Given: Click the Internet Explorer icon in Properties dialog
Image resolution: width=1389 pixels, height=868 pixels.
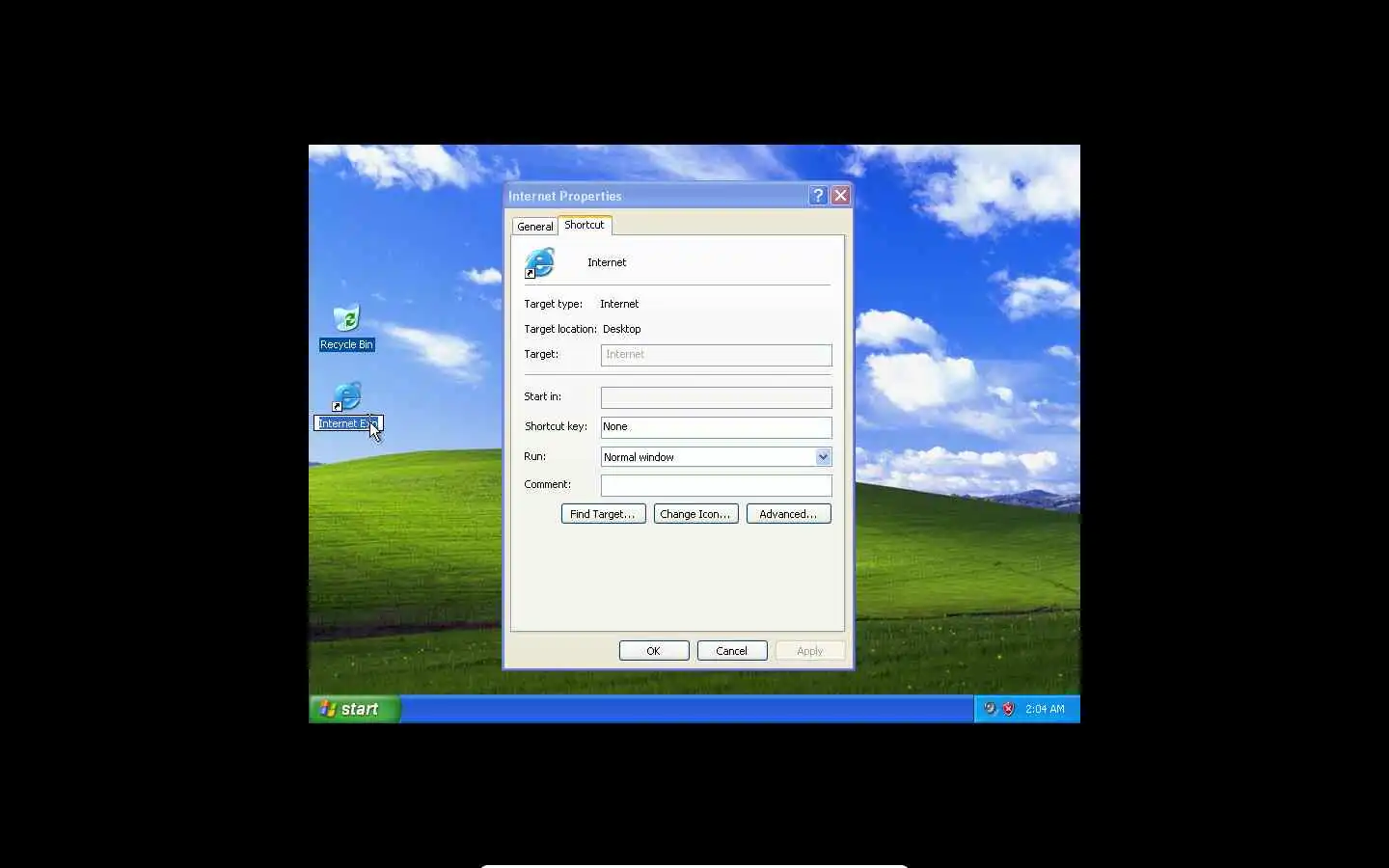Looking at the screenshot, I should pyautogui.click(x=539, y=262).
